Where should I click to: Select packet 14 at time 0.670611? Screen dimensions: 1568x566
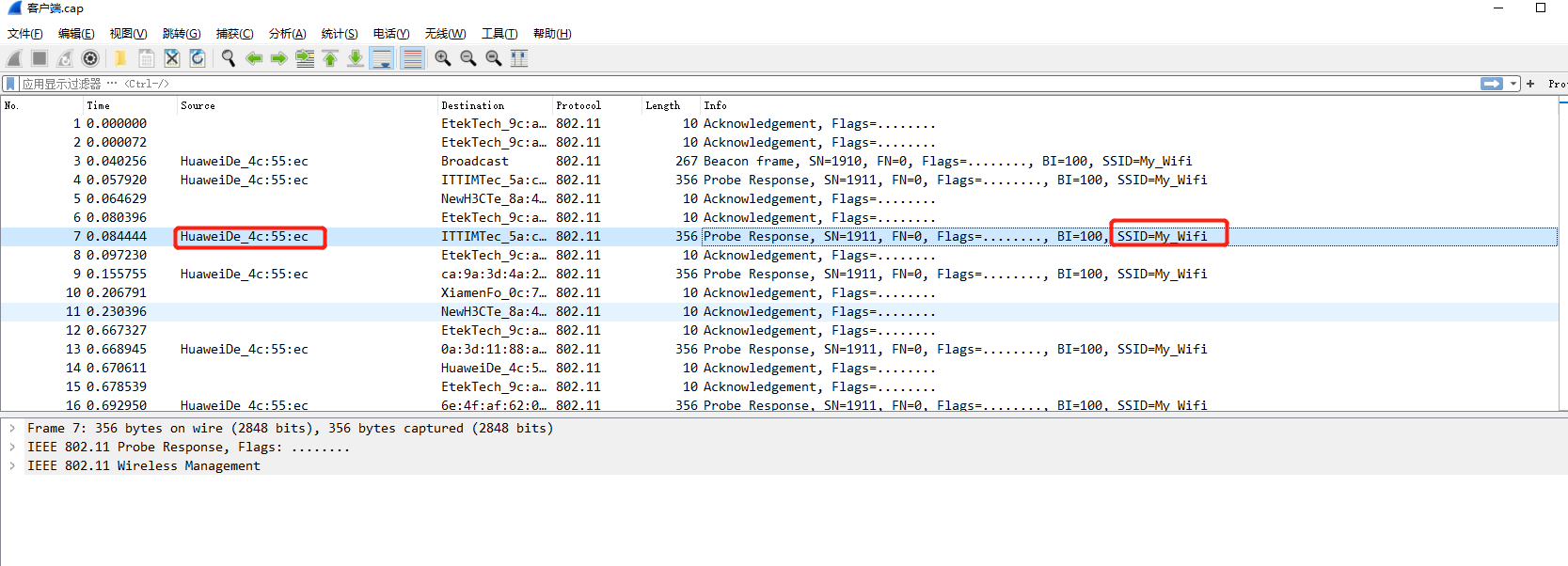point(779,369)
